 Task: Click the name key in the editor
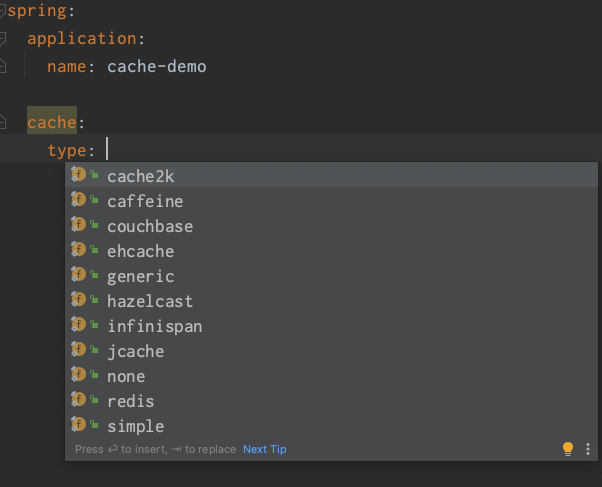66,67
